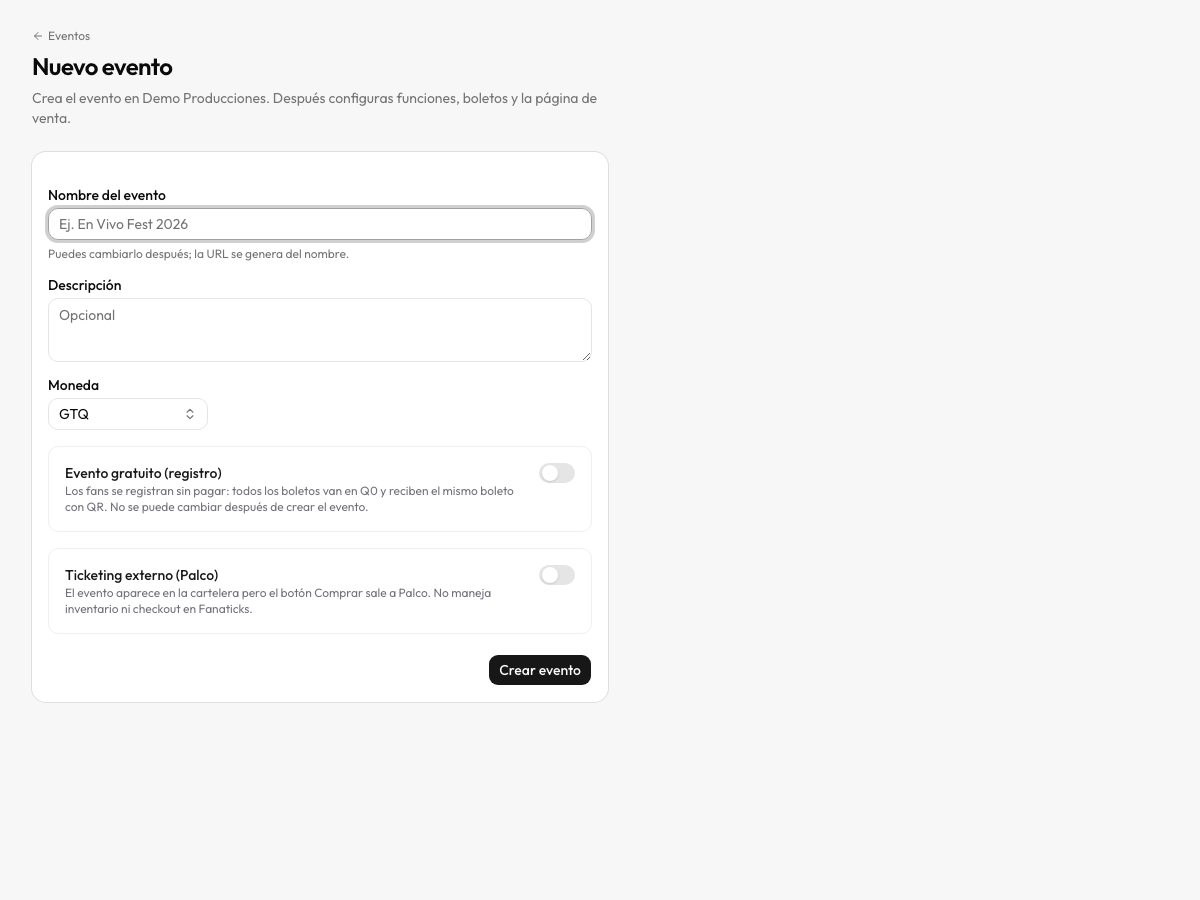1200x900 pixels.
Task: Open the Moneda GTQ dropdown
Action: [x=128, y=414]
